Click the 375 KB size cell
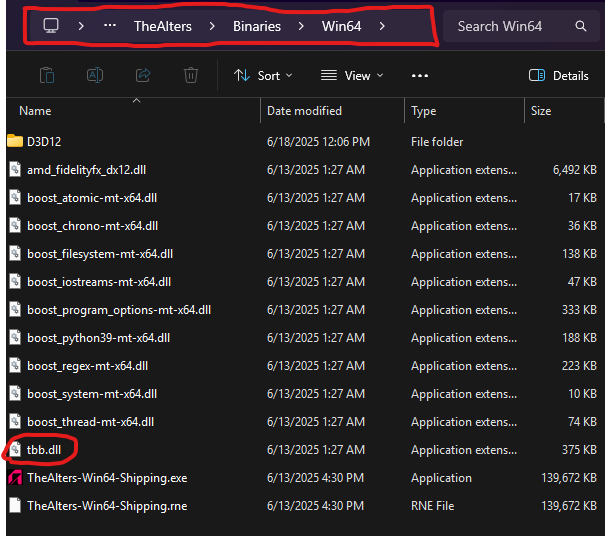 (579, 450)
